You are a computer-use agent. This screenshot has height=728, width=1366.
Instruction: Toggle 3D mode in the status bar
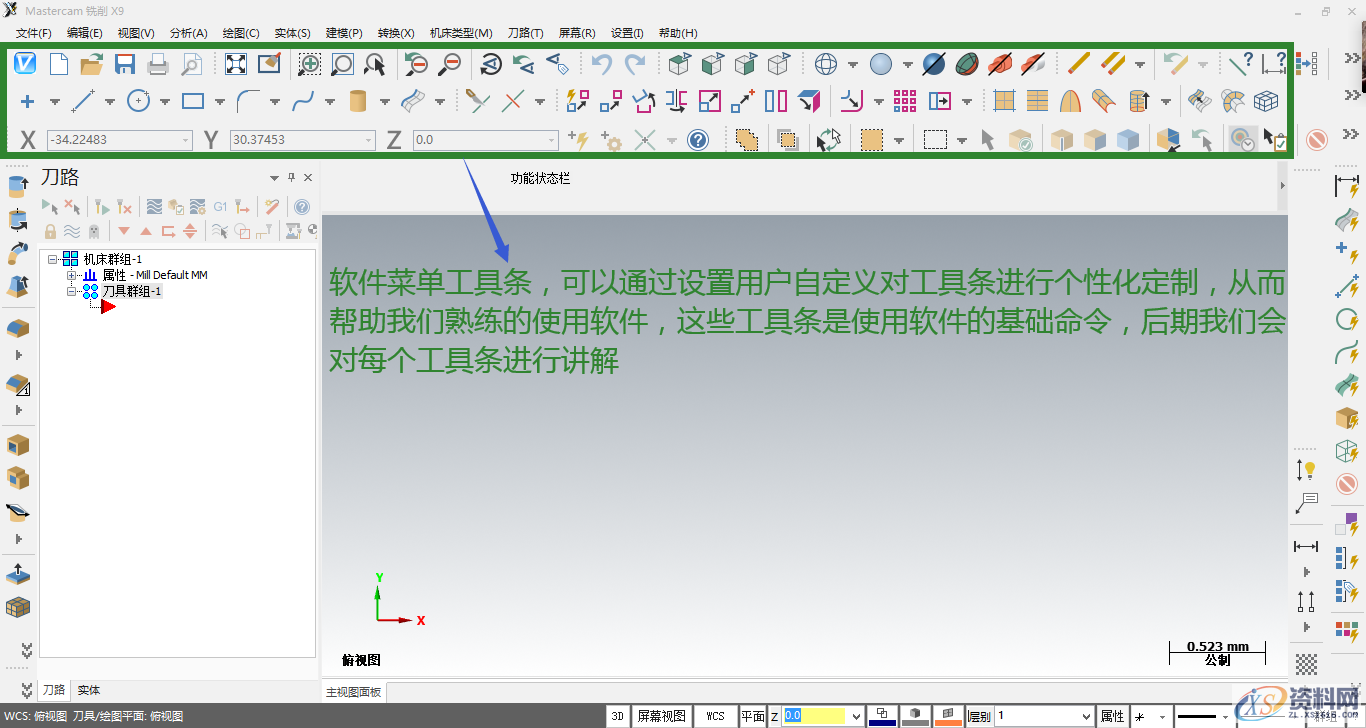click(x=617, y=716)
